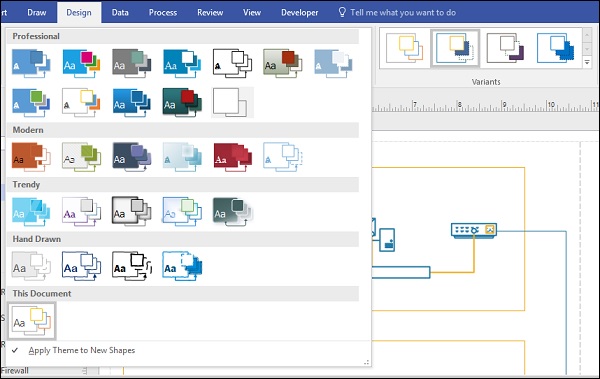Image resolution: width=600 pixels, height=379 pixels.
Task: Select the orange Modern theme
Action: (x=31, y=157)
